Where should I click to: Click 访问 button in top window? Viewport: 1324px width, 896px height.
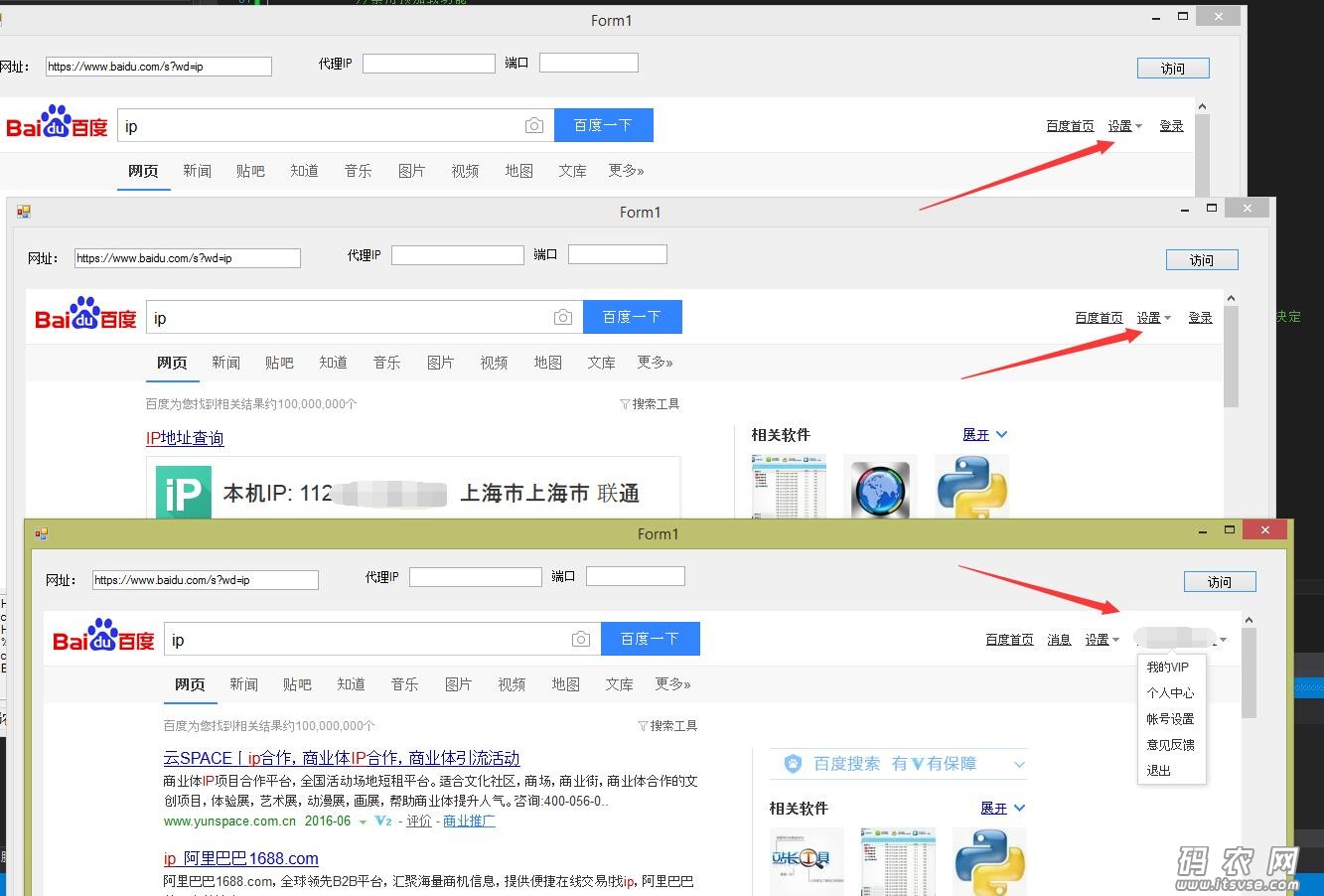coord(1173,69)
